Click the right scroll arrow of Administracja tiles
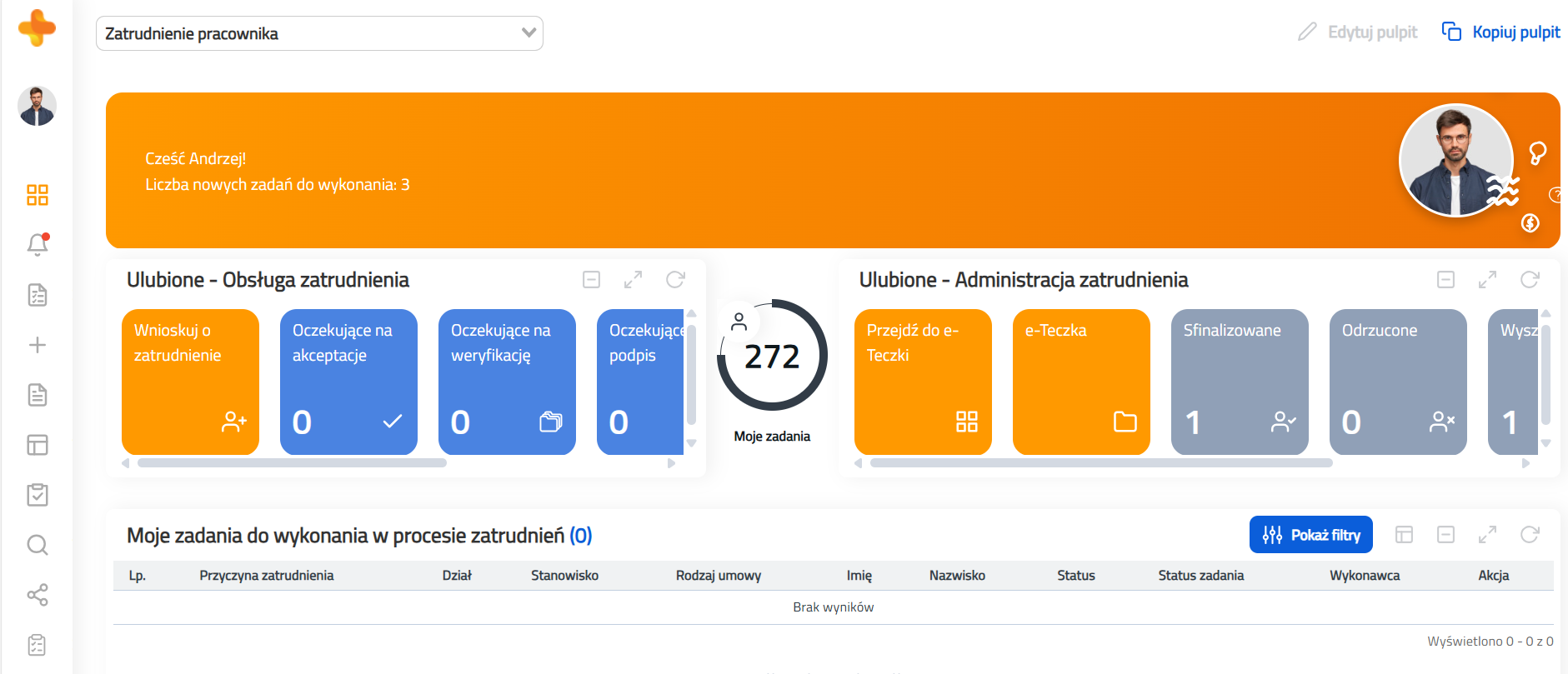 tap(1526, 463)
